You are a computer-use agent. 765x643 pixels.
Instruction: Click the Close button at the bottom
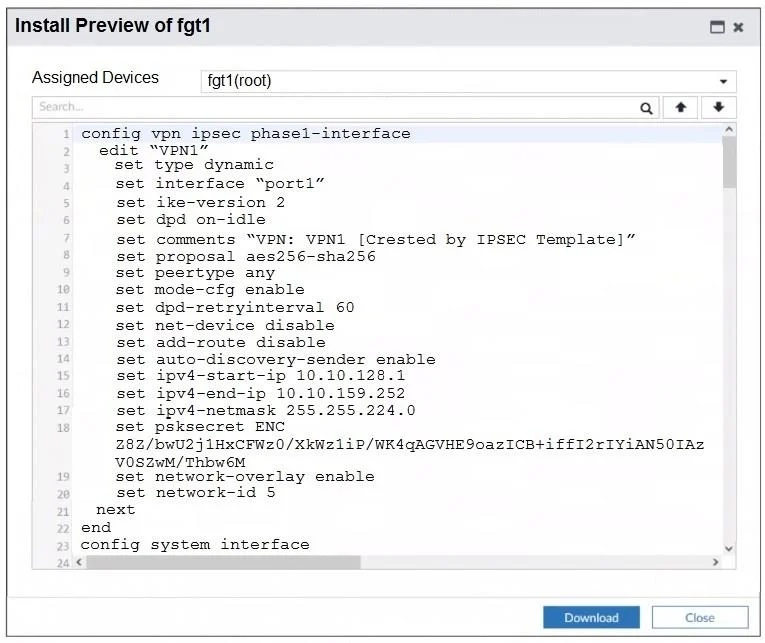(700, 618)
